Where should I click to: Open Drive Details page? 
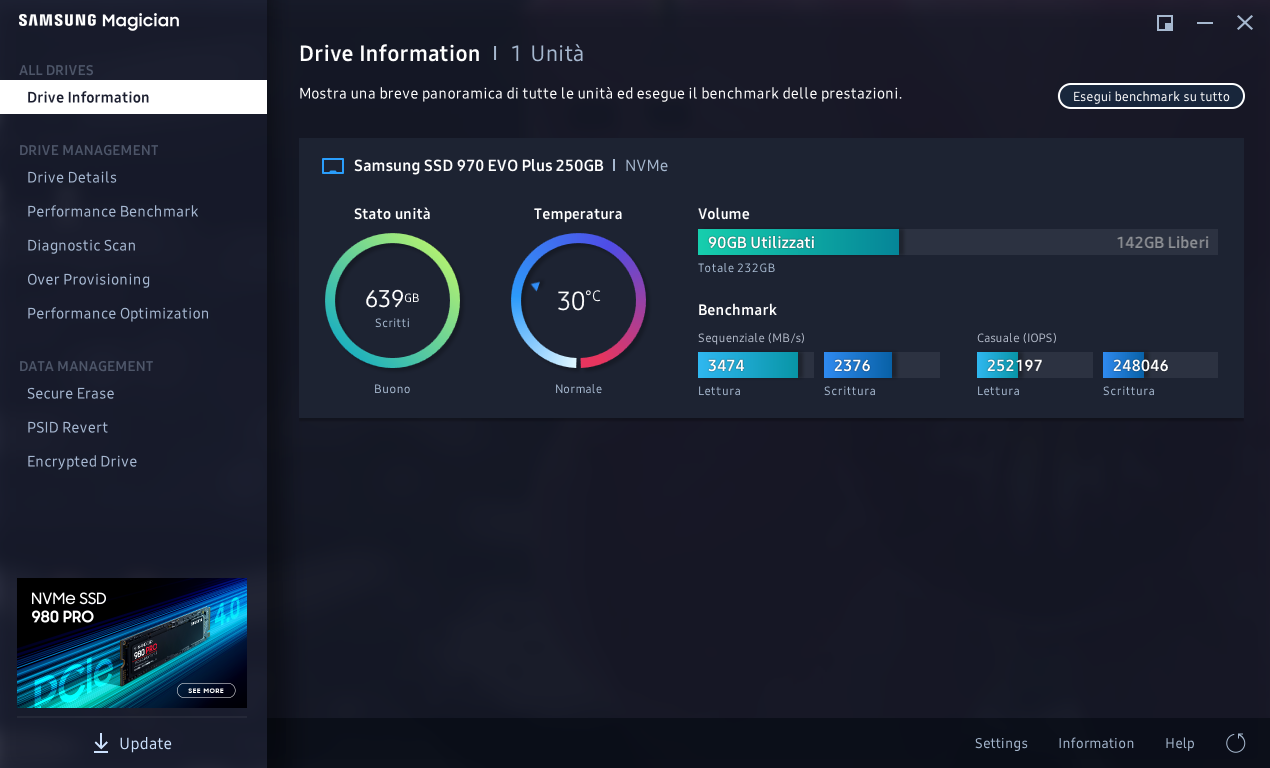(72, 177)
